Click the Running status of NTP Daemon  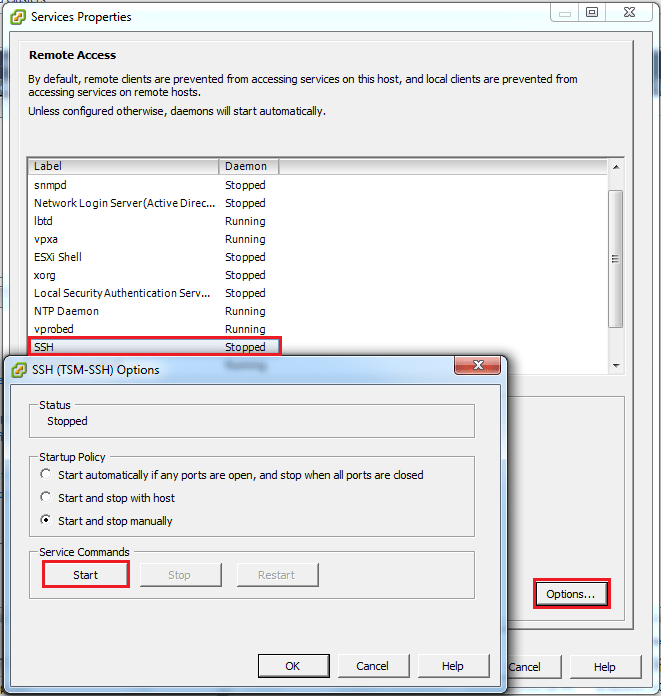(x=245, y=311)
